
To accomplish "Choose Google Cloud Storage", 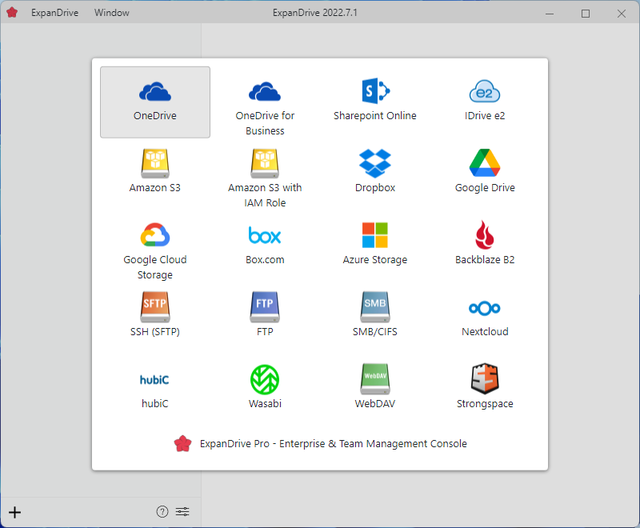I will click(155, 235).
